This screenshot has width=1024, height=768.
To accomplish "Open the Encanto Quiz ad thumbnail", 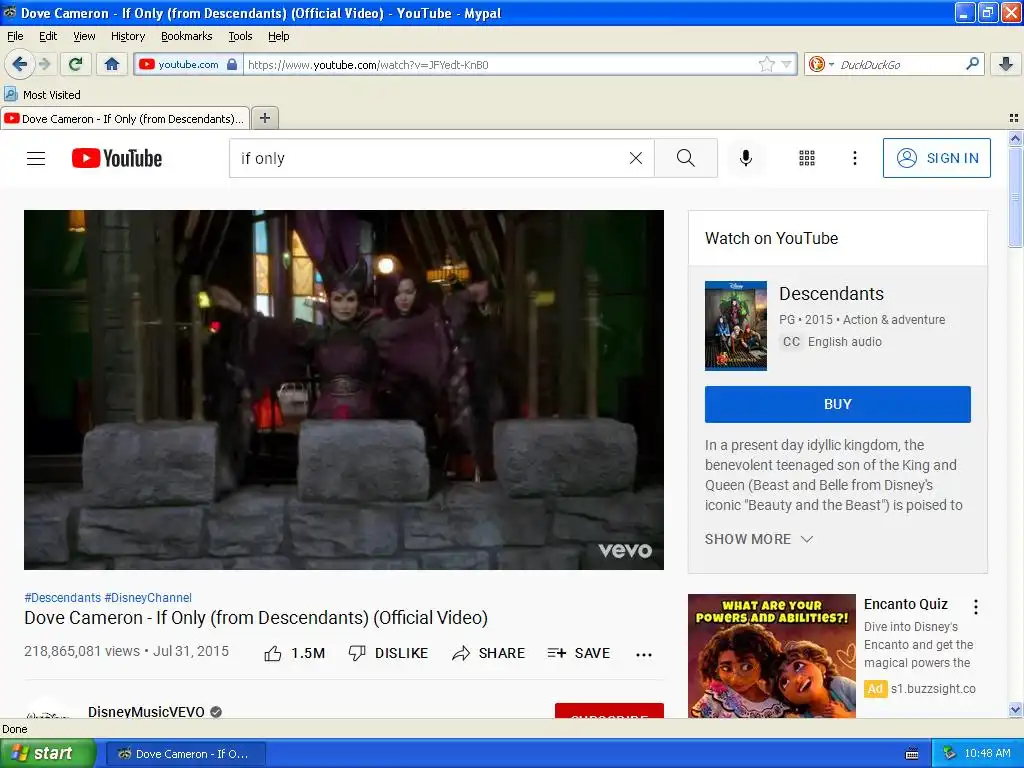I will [x=771, y=656].
